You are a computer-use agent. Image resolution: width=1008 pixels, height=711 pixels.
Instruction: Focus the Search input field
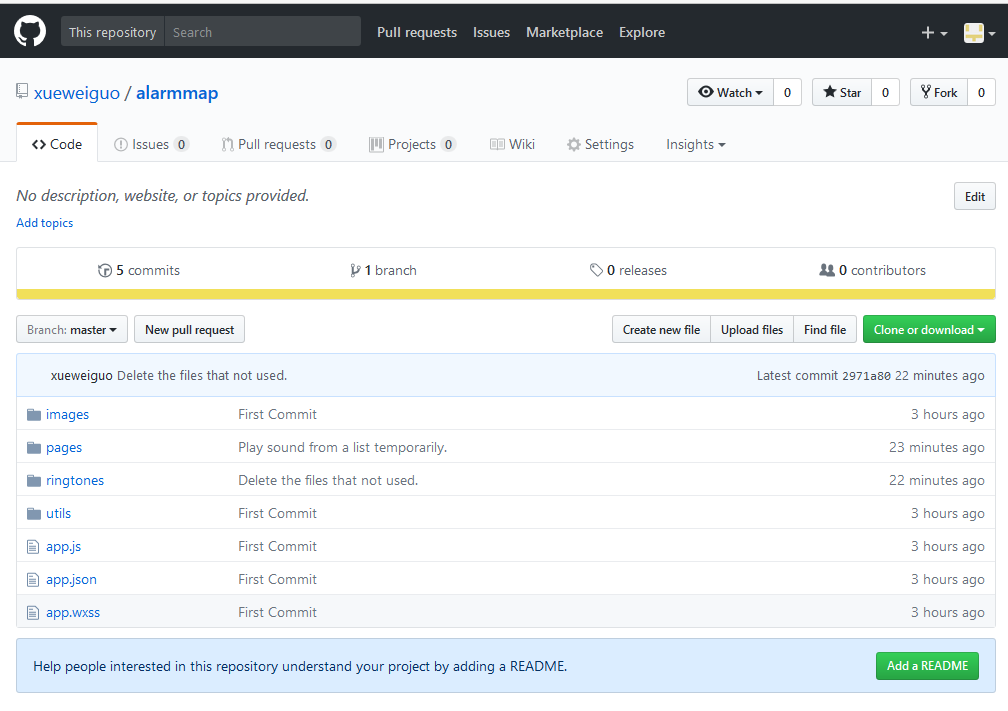(262, 32)
